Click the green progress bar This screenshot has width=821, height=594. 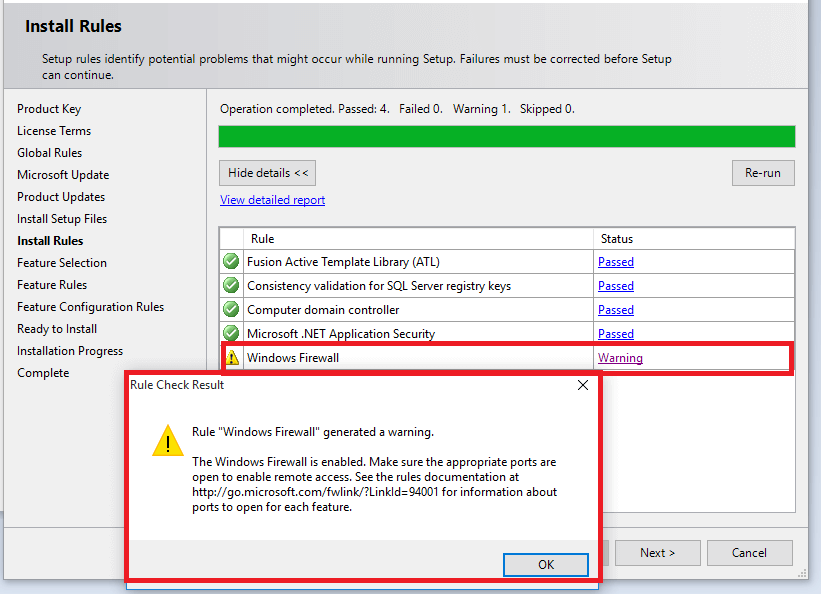[x=507, y=137]
